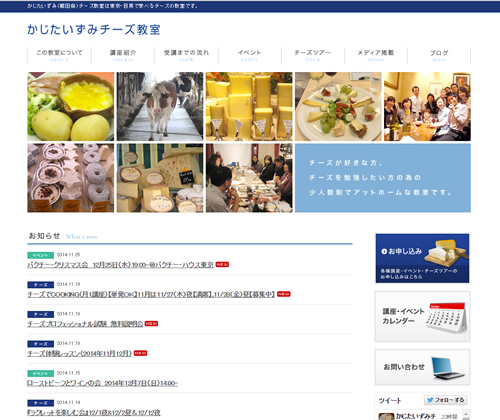Image resolution: width=500 pixels, height=420 pixels.
Task: Click the arrow icon beside お申し込み
Action: coord(384,251)
